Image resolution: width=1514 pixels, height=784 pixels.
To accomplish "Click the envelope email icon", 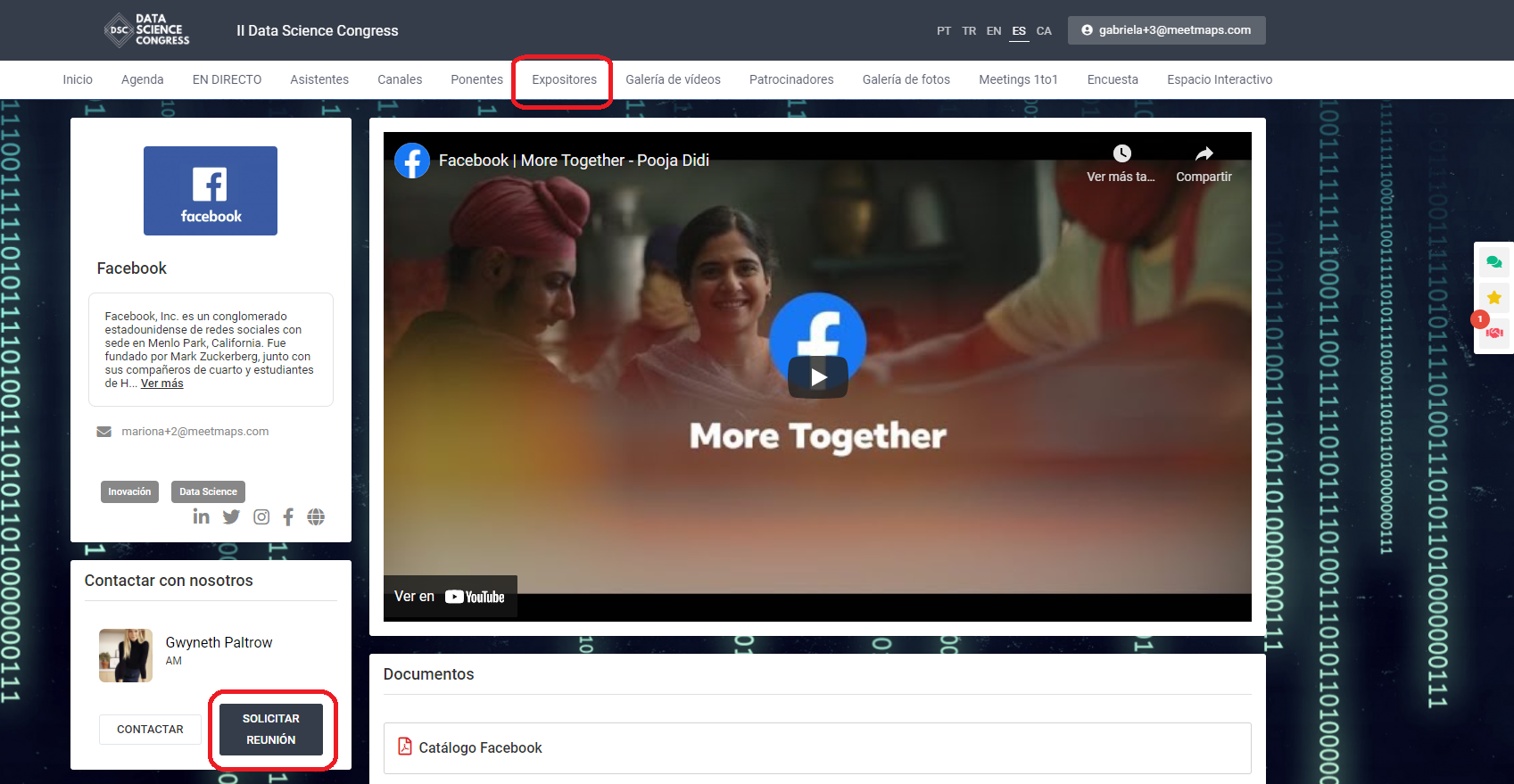I will pos(103,432).
